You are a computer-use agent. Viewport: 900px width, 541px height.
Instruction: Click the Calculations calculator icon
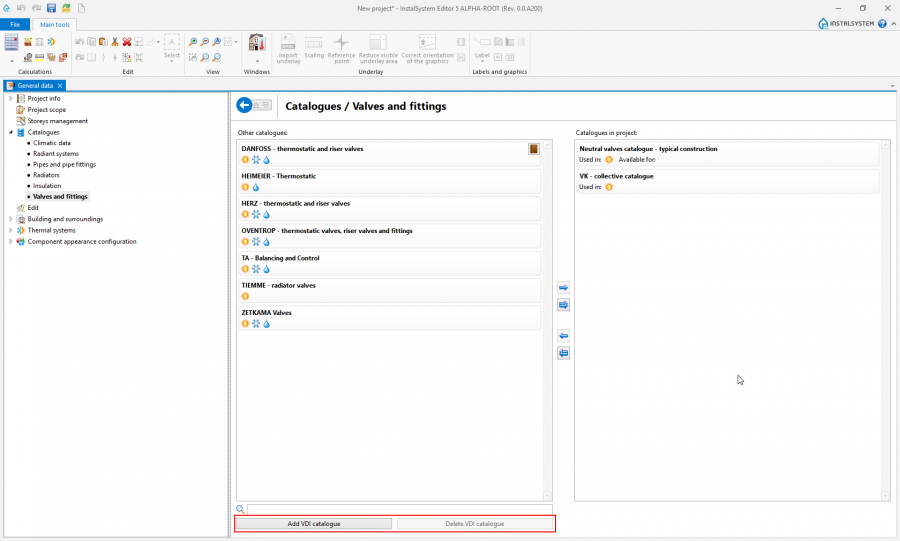coord(11,43)
